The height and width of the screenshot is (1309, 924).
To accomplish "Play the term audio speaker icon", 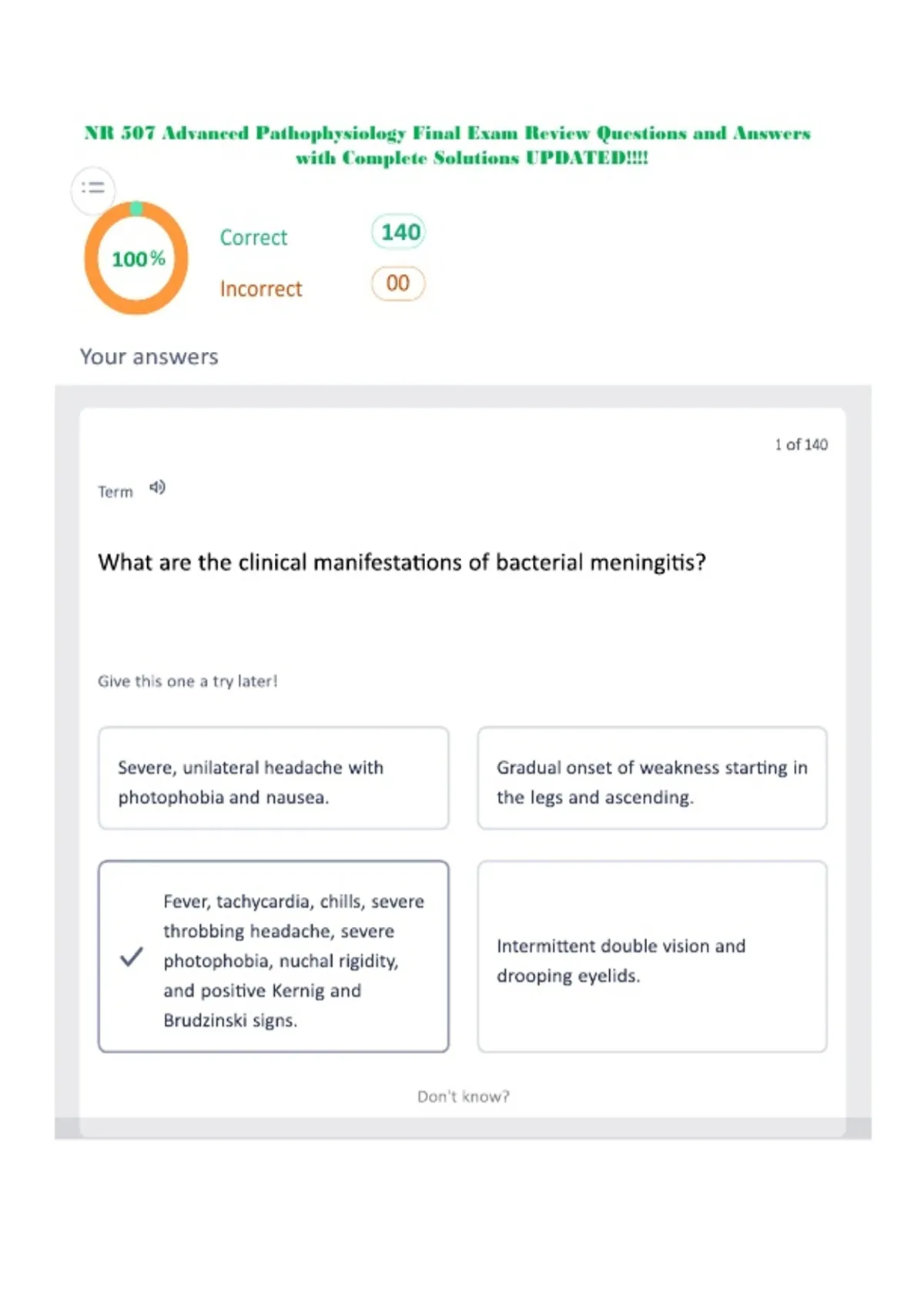I will (x=157, y=487).
